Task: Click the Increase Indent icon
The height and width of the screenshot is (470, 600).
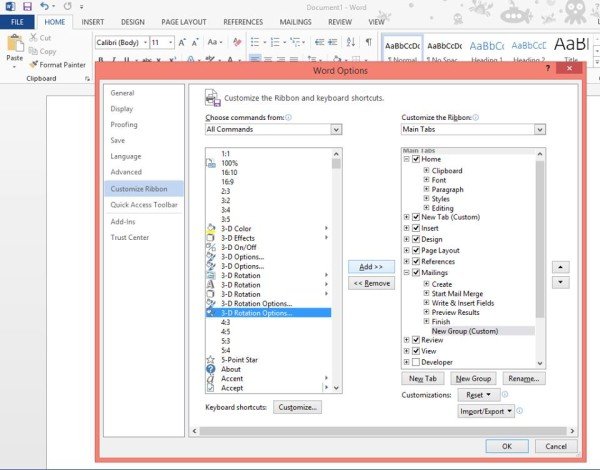Action: coord(333,42)
